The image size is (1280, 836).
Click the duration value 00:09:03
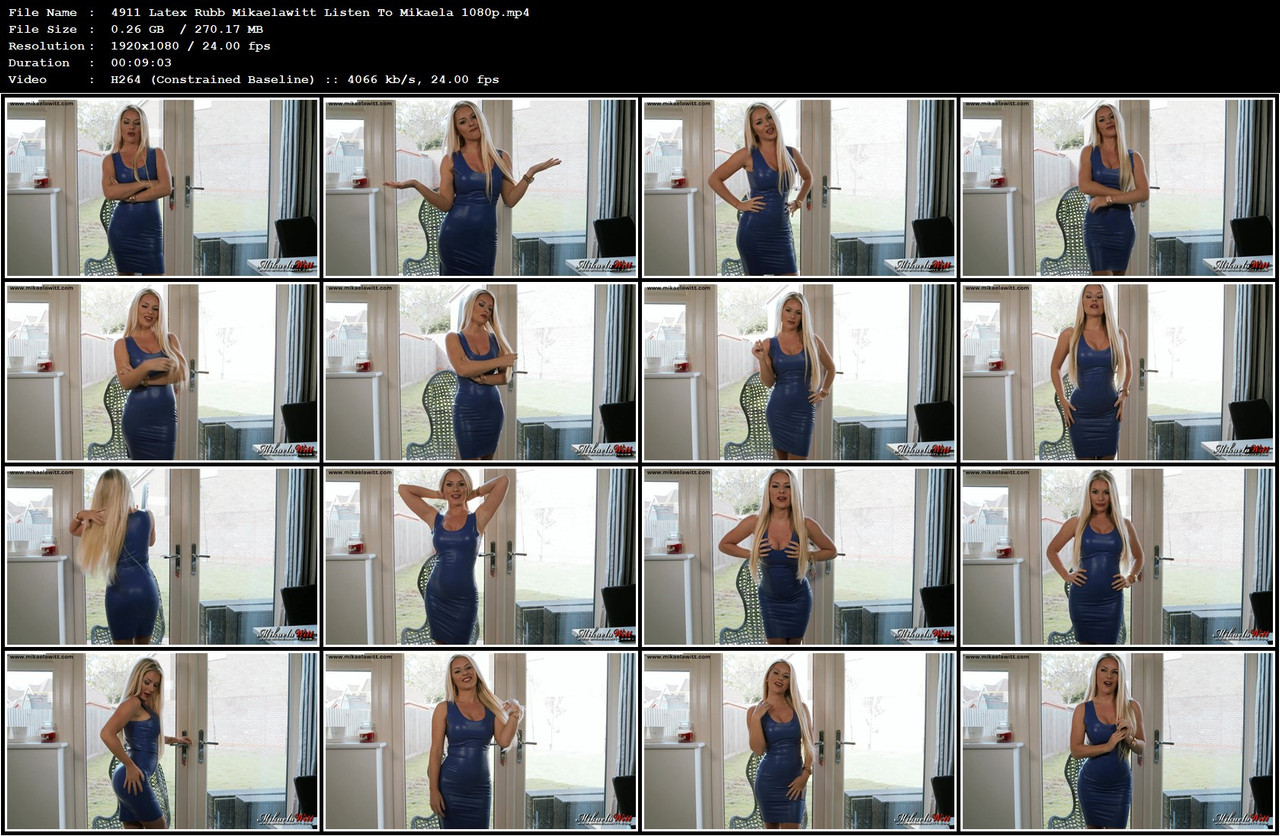[141, 63]
